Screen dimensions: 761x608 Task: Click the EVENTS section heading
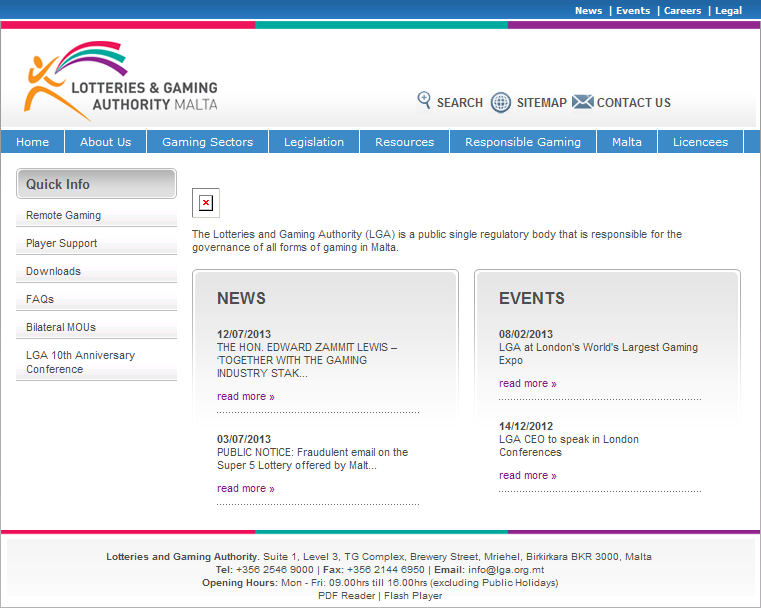click(x=532, y=298)
